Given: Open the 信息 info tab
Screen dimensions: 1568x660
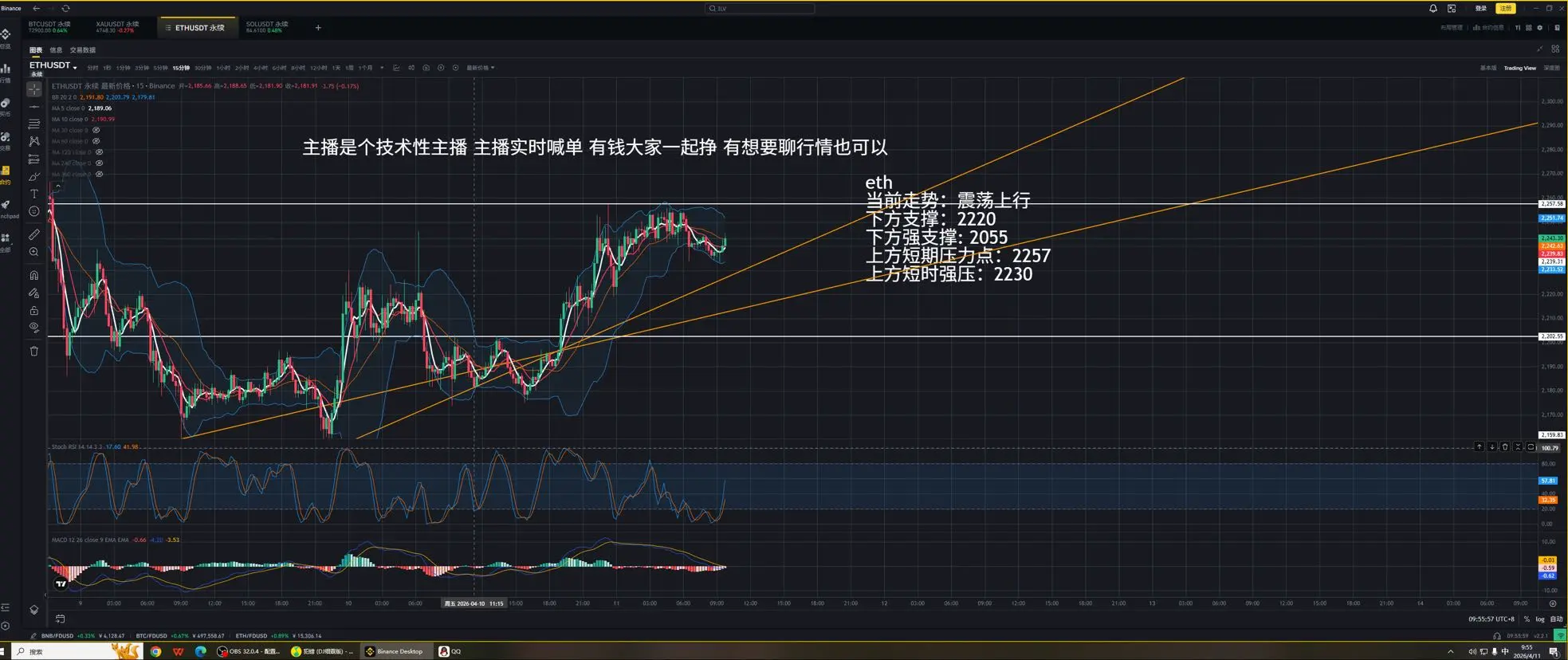Looking at the screenshot, I should coord(56,50).
